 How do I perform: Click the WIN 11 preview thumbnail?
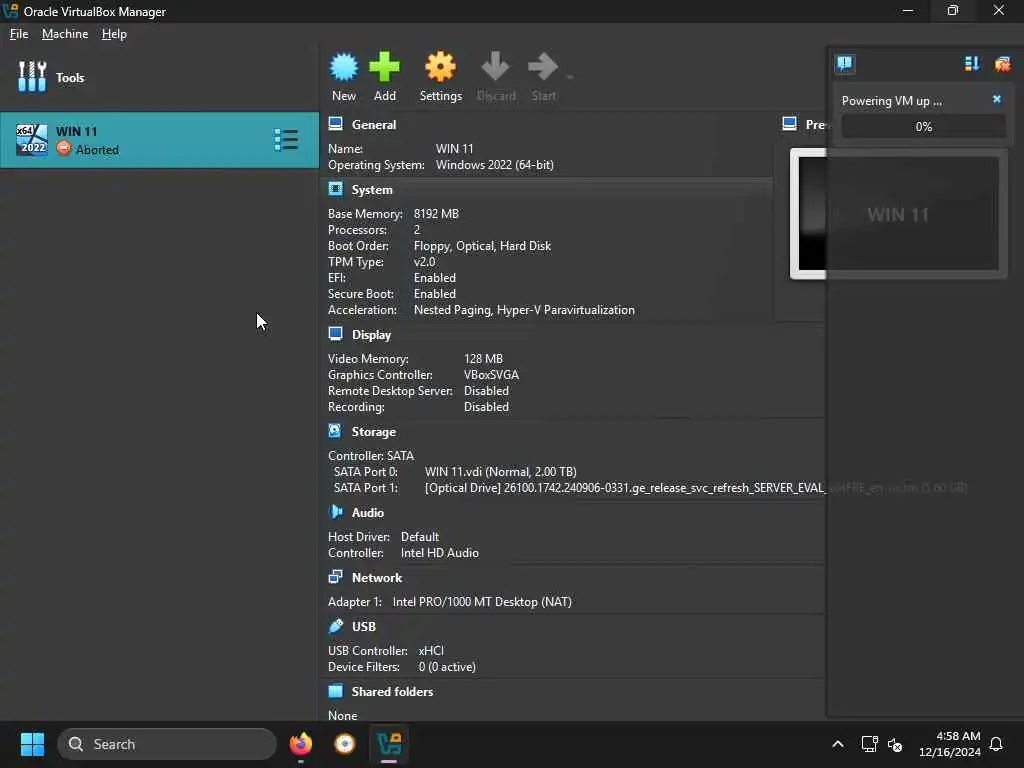pyautogui.click(x=899, y=214)
